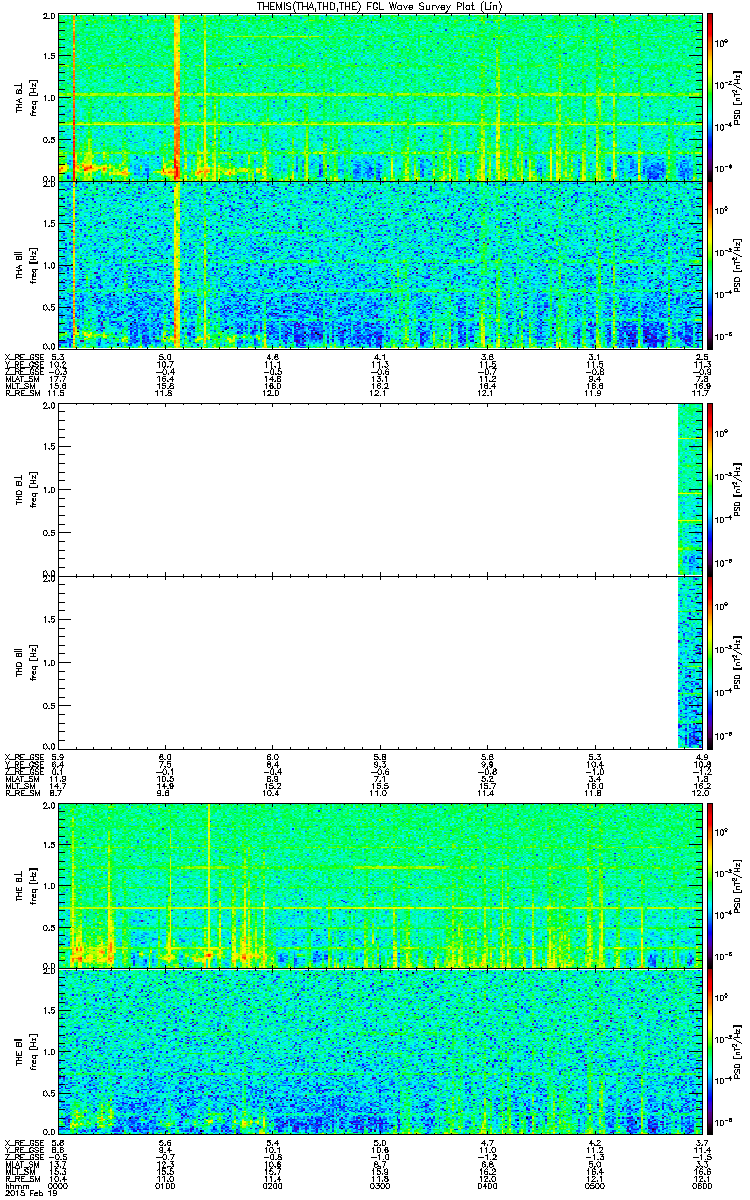750x1200 pixels.
Task: Click the THE BII PSD color bar
Action: pyautogui.click(x=710, y=1050)
